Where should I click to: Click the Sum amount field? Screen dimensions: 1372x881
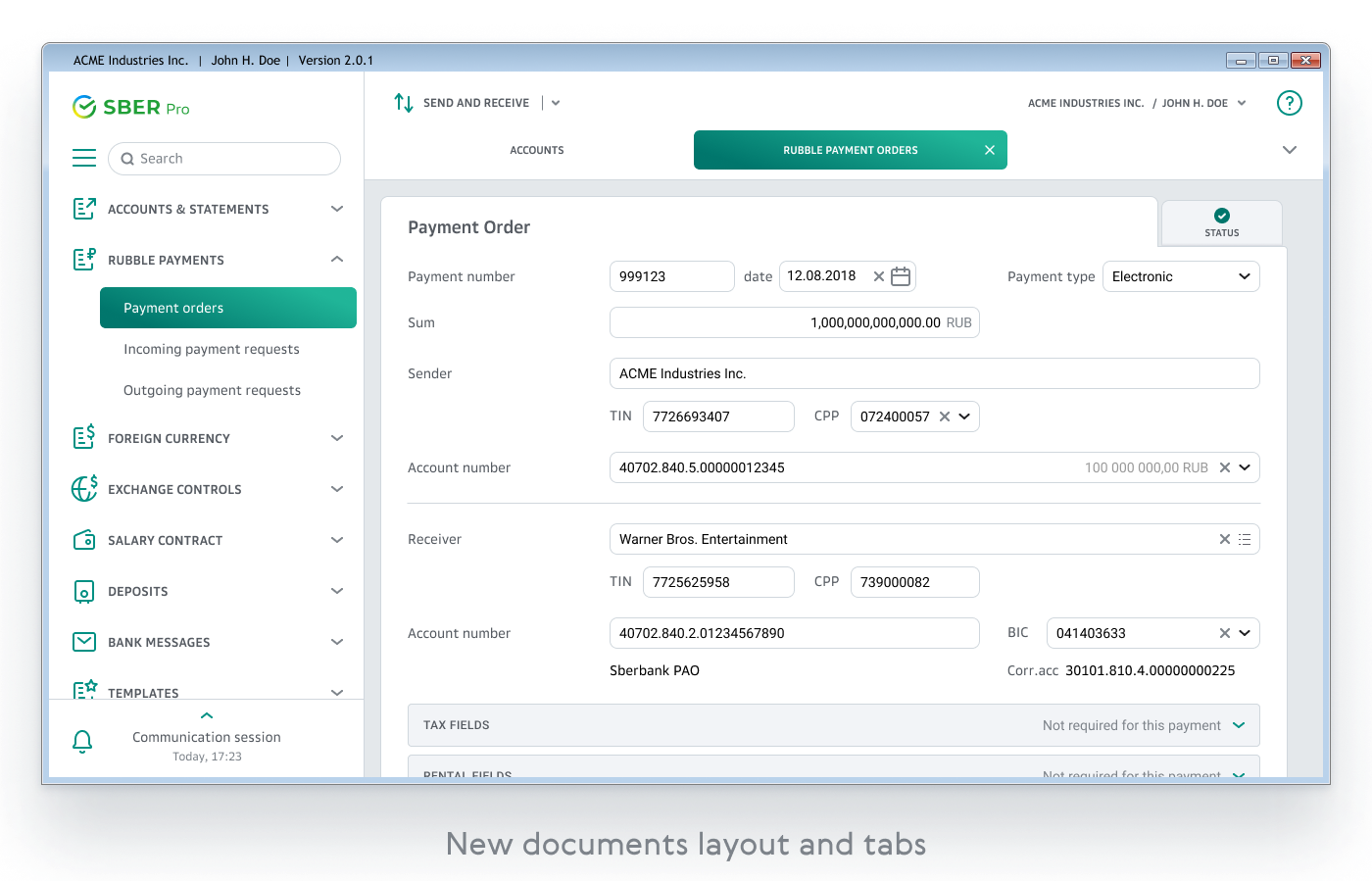[x=793, y=322]
